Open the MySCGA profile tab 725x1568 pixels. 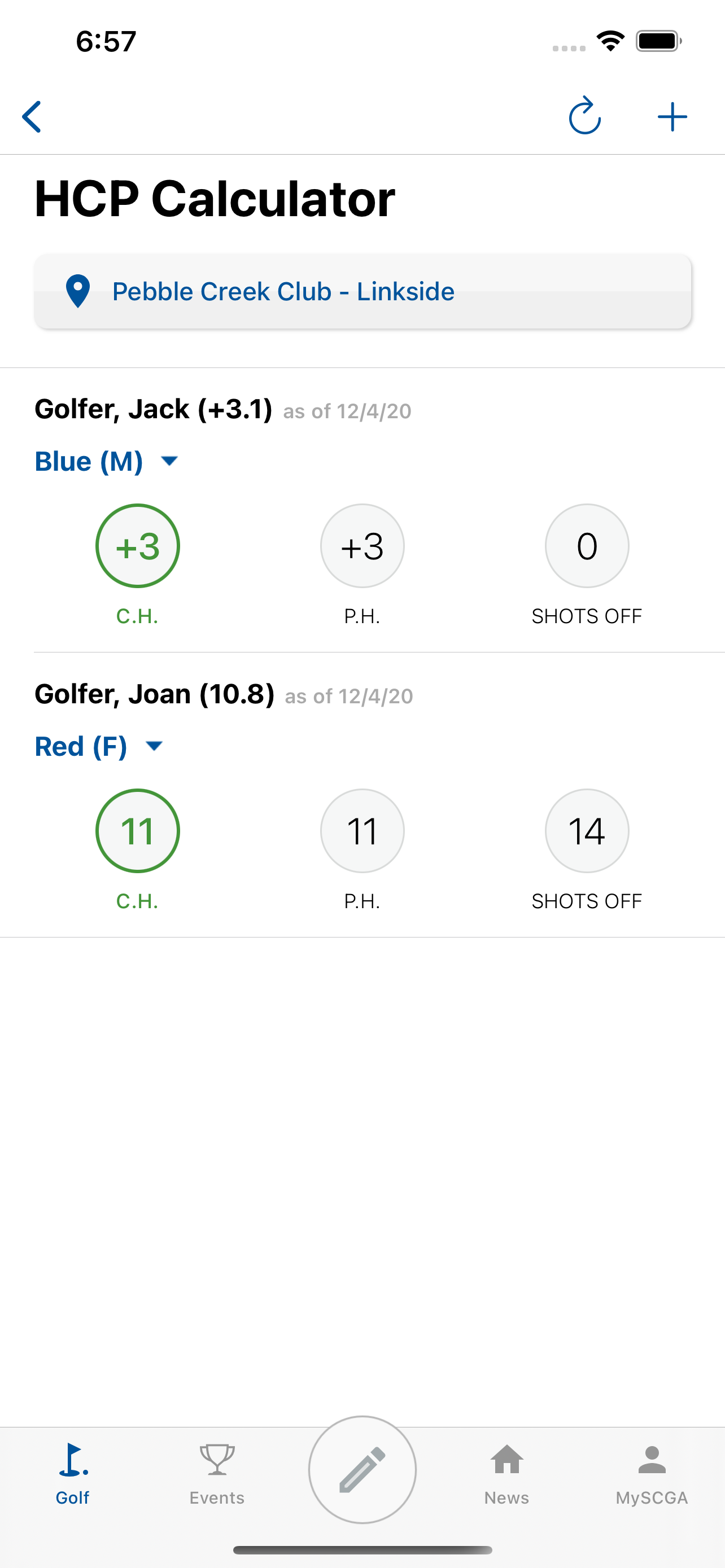click(652, 1474)
